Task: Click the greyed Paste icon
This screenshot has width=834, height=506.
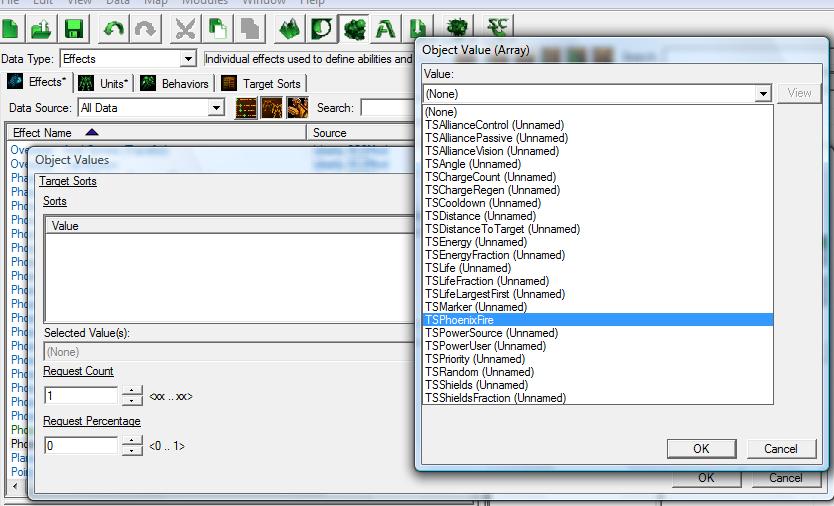Action: pyautogui.click(x=249, y=28)
